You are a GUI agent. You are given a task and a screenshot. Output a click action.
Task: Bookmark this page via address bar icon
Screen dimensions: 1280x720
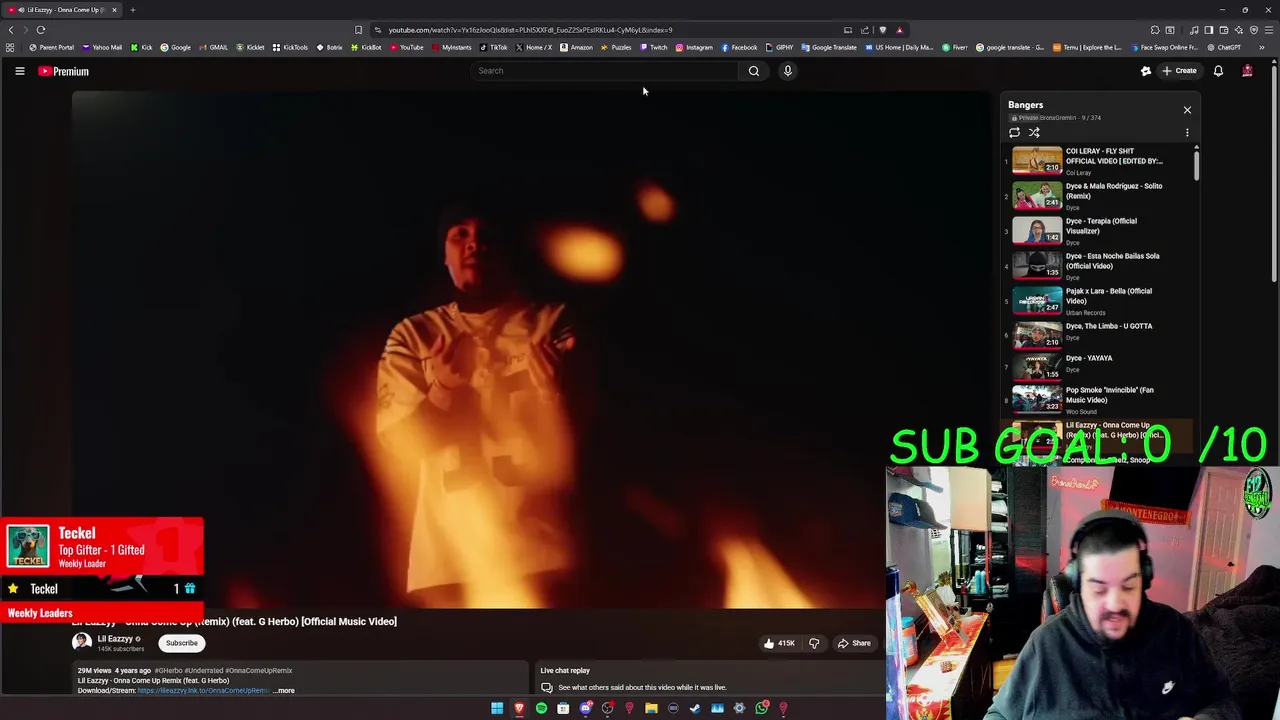[358, 30]
